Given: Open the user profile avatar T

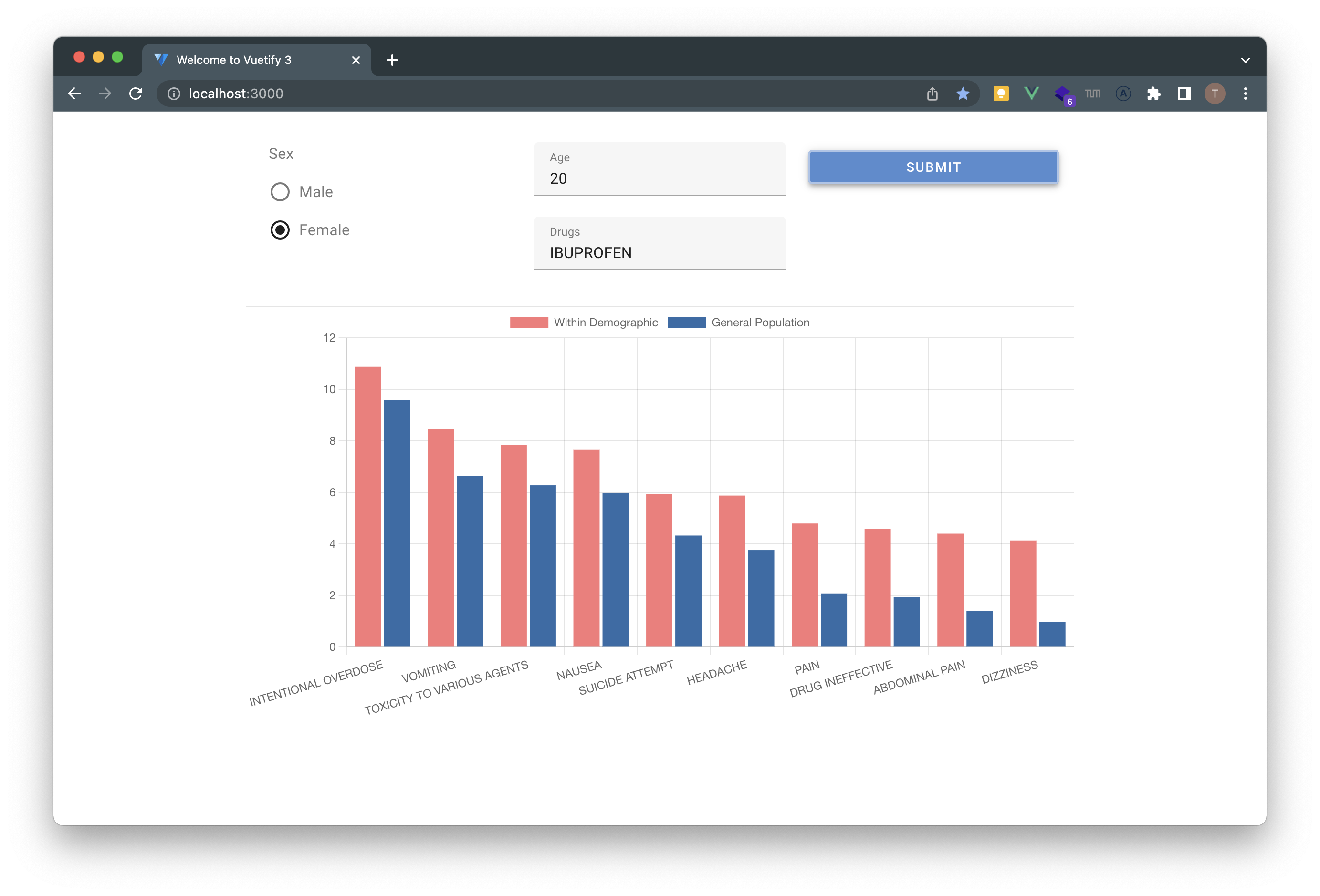Looking at the screenshot, I should click(1215, 94).
